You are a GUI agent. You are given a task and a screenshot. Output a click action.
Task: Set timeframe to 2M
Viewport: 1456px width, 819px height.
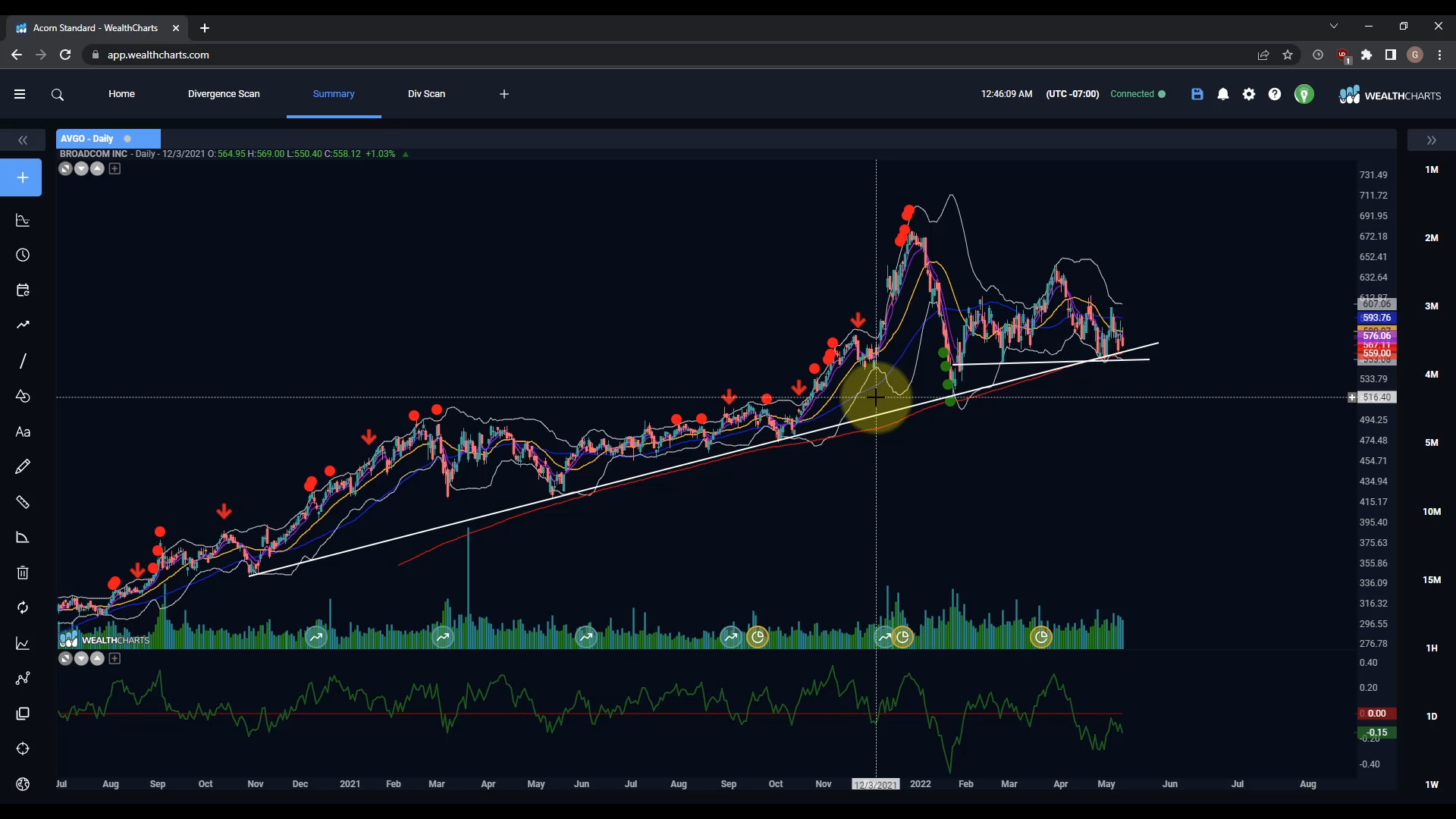(x=1432, y=238)
